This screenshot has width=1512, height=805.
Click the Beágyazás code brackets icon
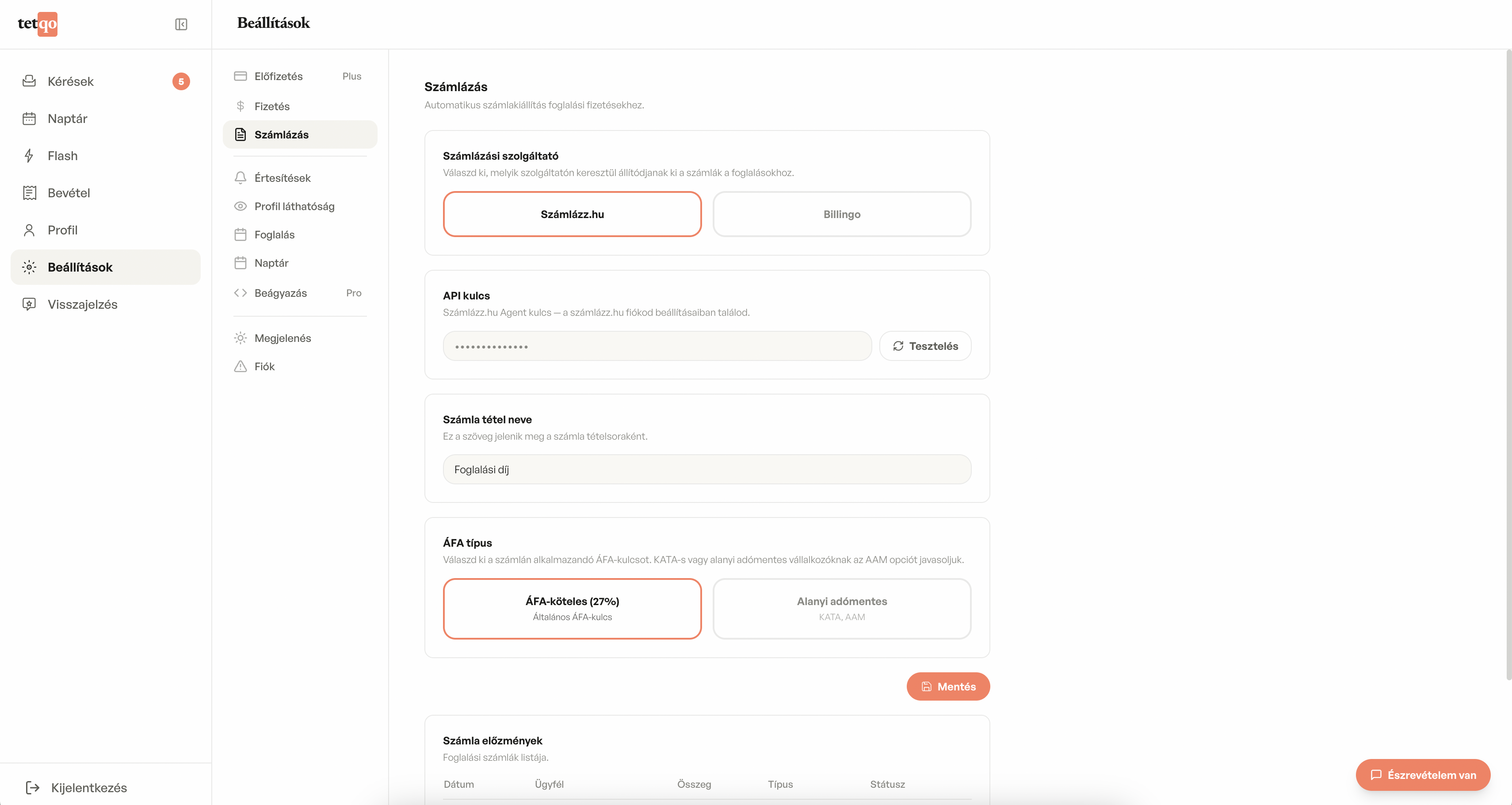240,293
